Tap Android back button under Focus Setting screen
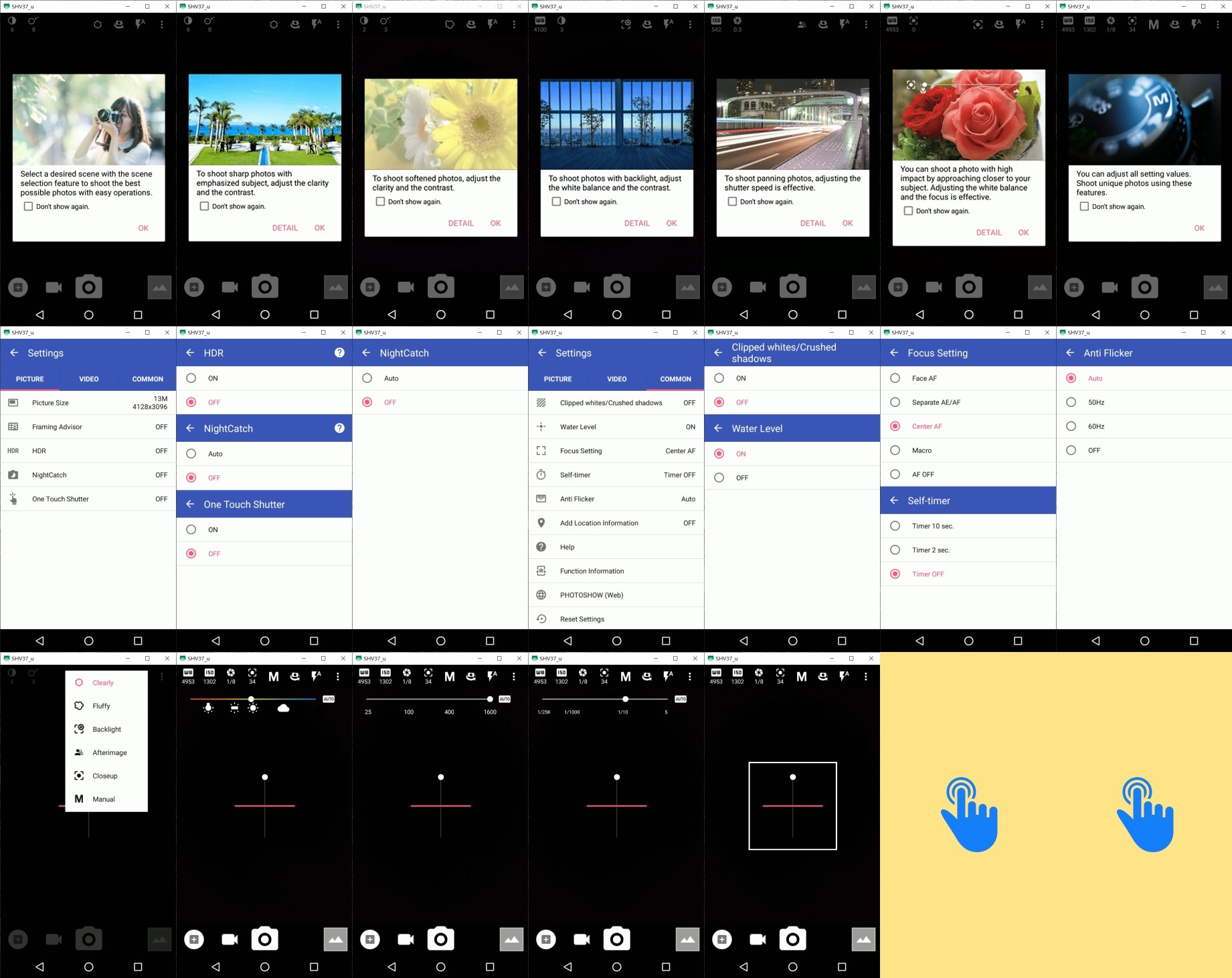 coord(919,641)
